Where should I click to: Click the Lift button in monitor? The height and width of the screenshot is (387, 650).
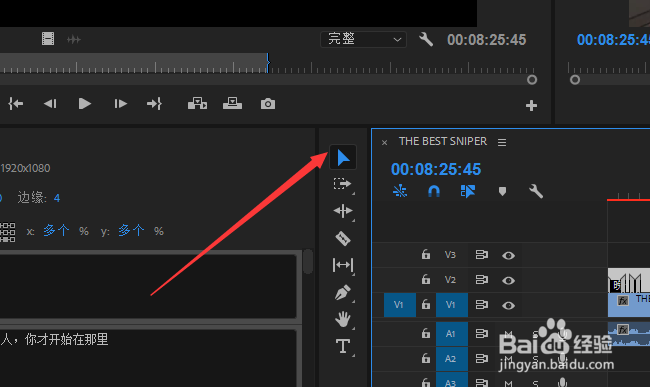197,103
